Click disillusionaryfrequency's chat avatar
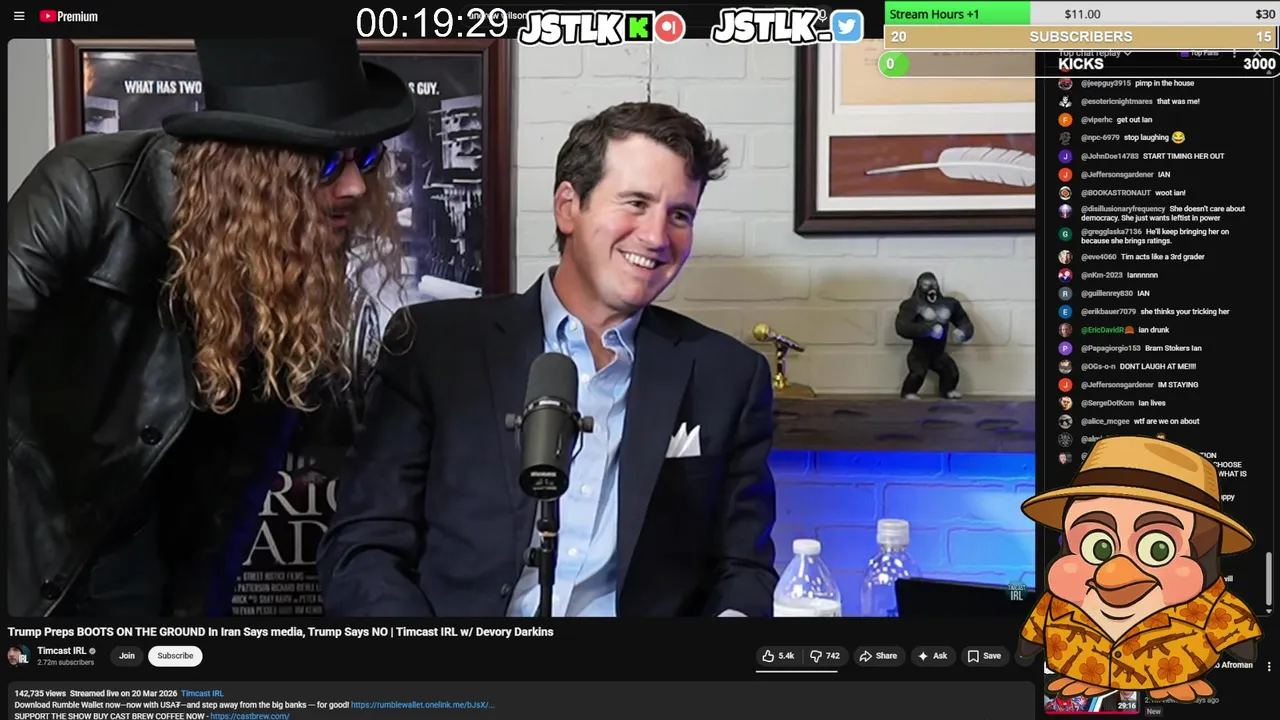Image resolution: width=1280 pixels, height=720 pixels. [x=1065, y=210]
